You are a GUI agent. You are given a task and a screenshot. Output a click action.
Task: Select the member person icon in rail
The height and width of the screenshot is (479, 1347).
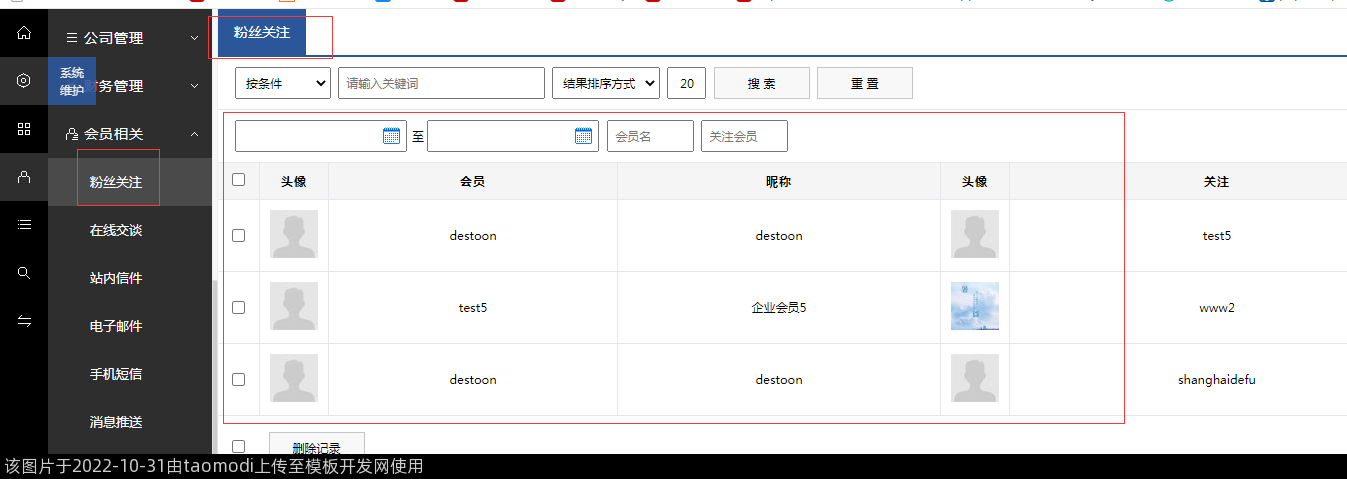pyautogui.click(x=24, y=177)
